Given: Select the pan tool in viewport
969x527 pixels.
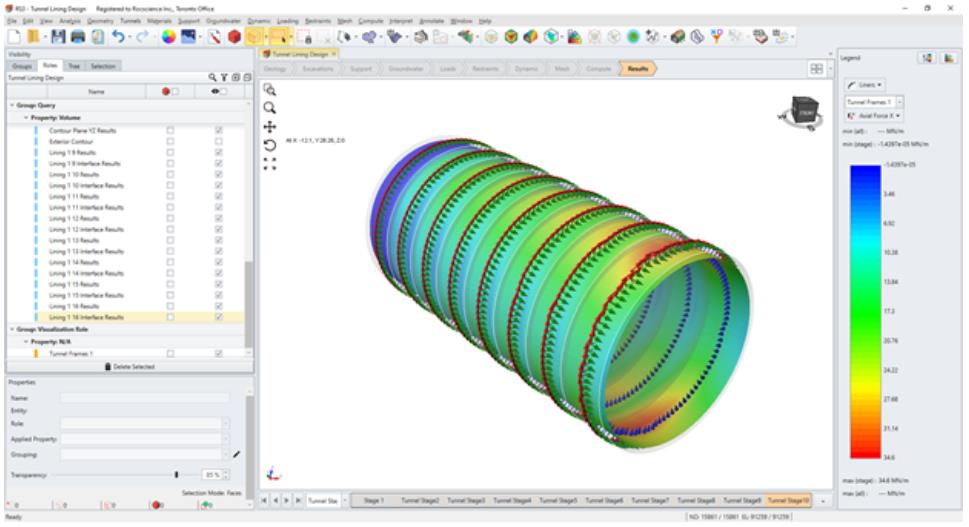Looking at the screenshot, I should click(x=269, y=127).
